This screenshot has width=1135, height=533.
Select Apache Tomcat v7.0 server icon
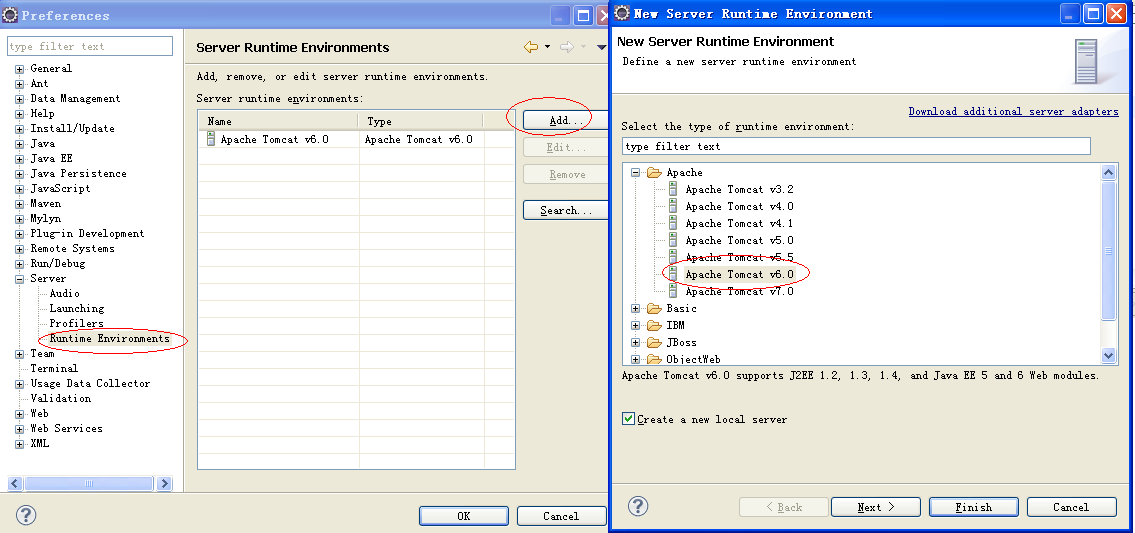(673, 291)
